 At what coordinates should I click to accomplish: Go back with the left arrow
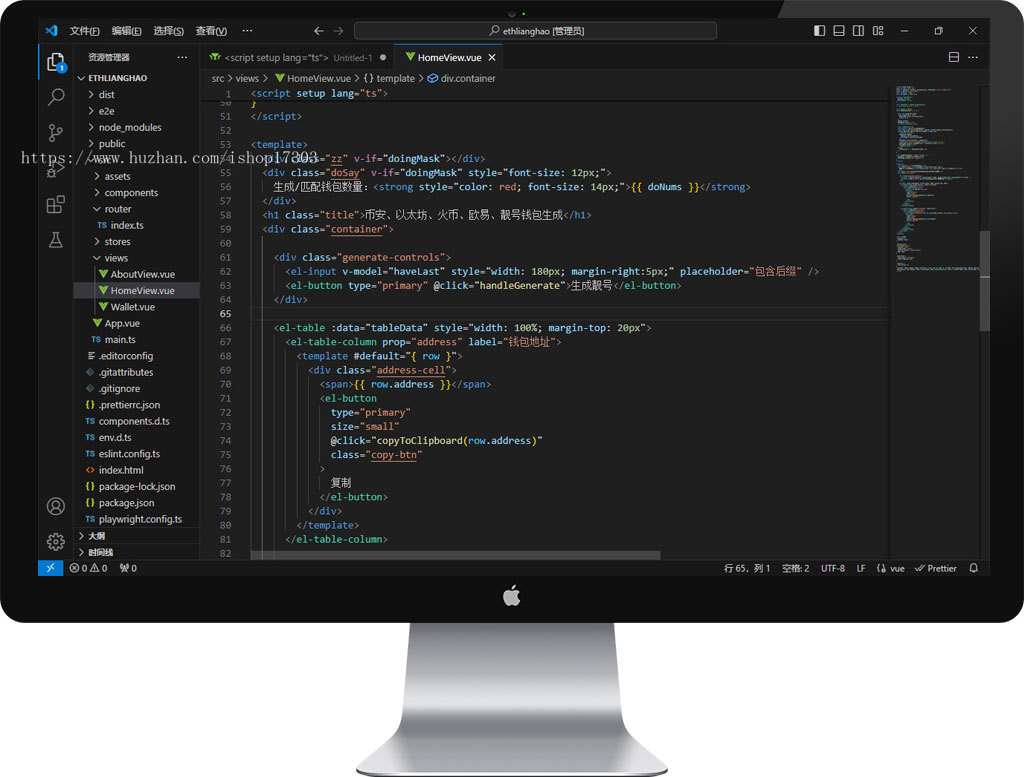coord(319,31)
